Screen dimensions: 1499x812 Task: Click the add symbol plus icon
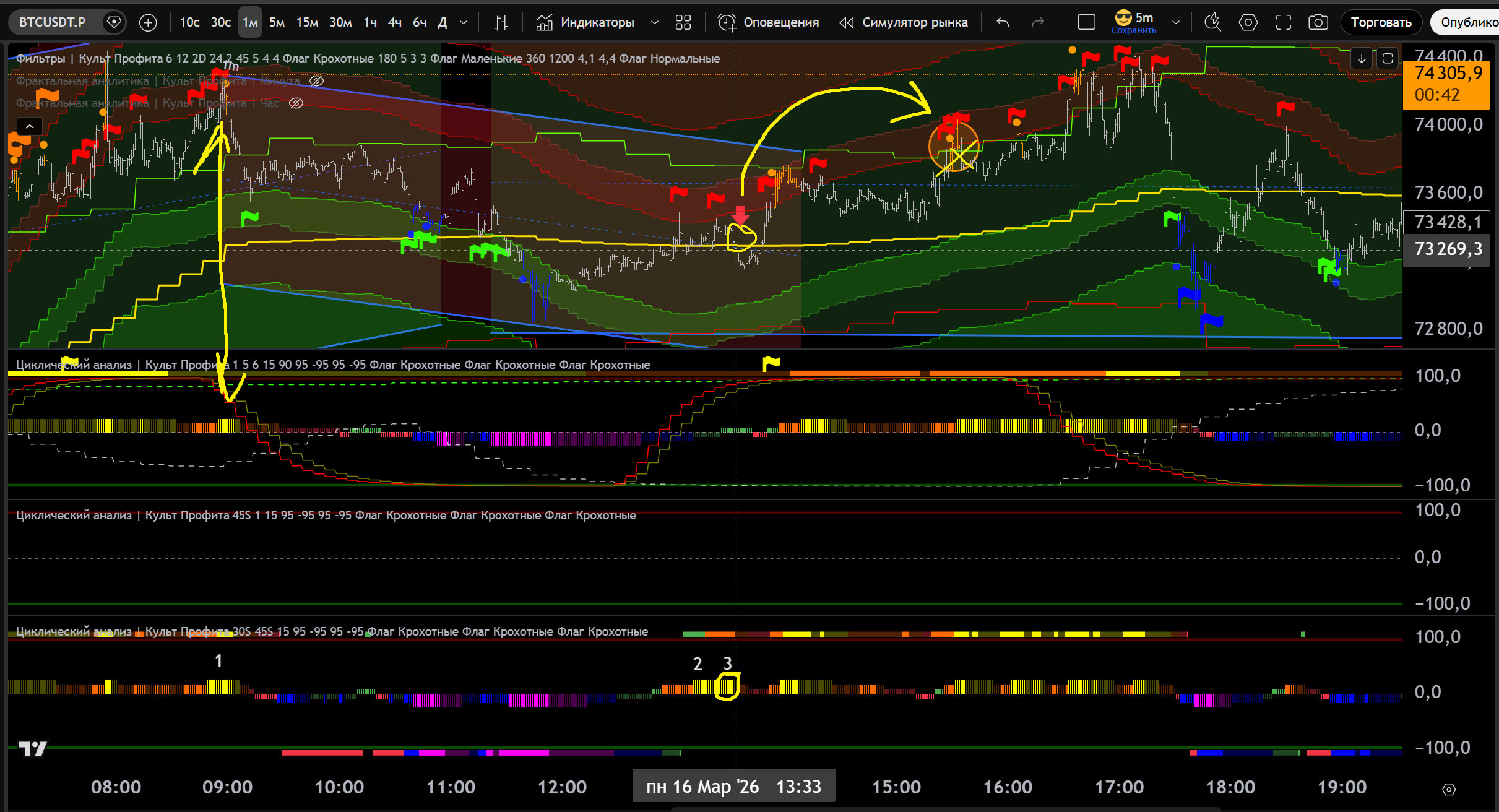tap(148, 23)
